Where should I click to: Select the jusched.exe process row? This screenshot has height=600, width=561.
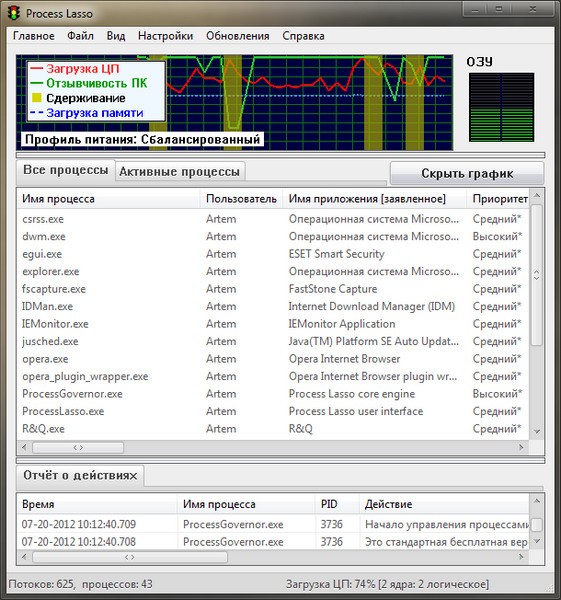273,341
